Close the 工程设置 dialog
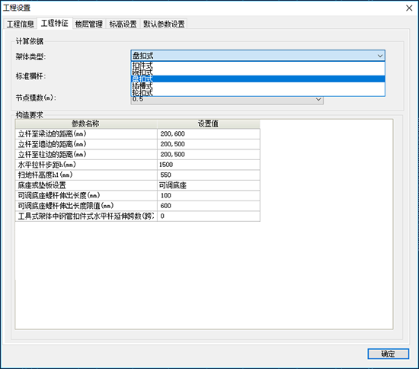 [409, 8]
